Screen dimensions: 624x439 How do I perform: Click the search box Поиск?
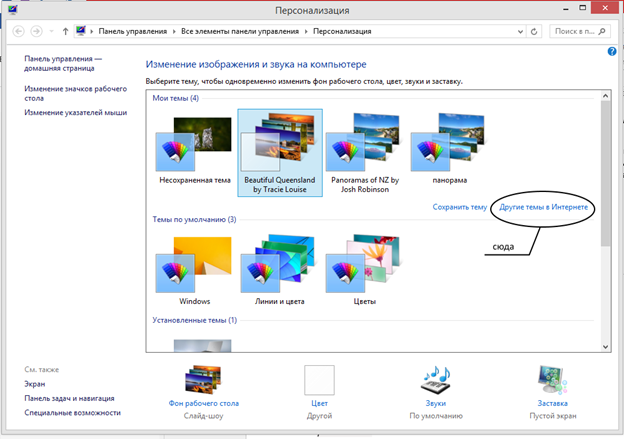(579, 31)
